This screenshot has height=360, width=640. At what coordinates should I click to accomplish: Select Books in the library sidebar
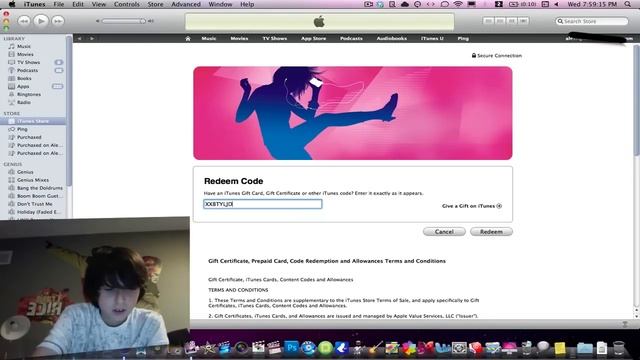[24, 78]
